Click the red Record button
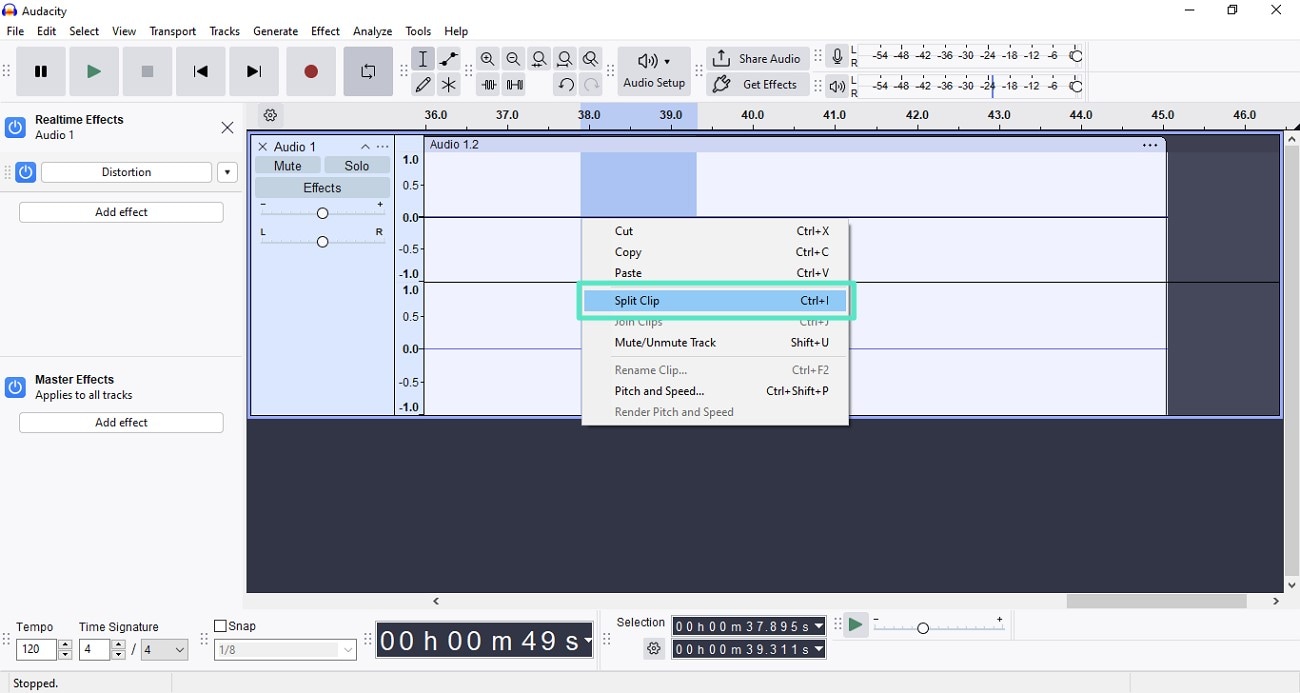 point(311,71)
